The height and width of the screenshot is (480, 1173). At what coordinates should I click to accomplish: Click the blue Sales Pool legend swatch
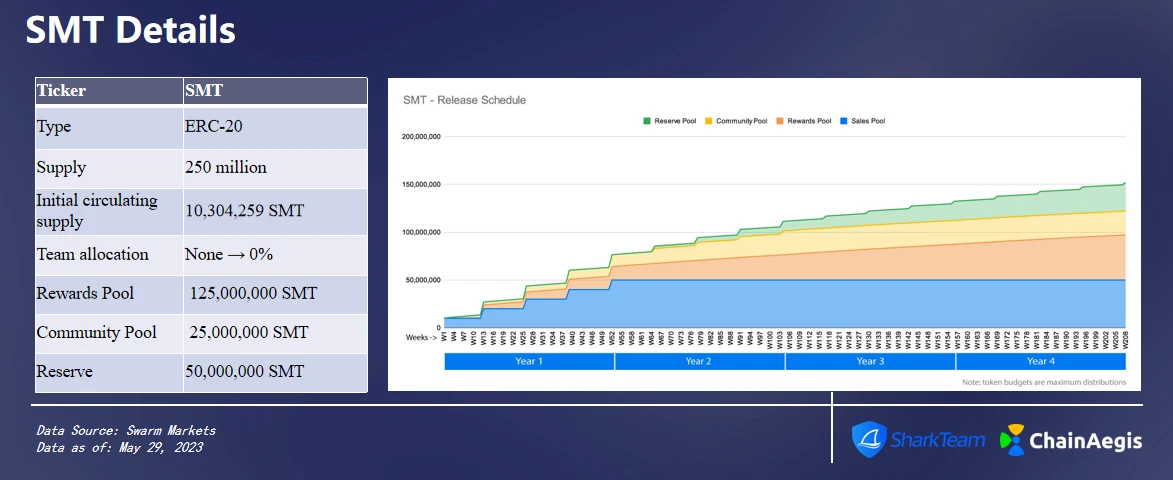point(845,121)
